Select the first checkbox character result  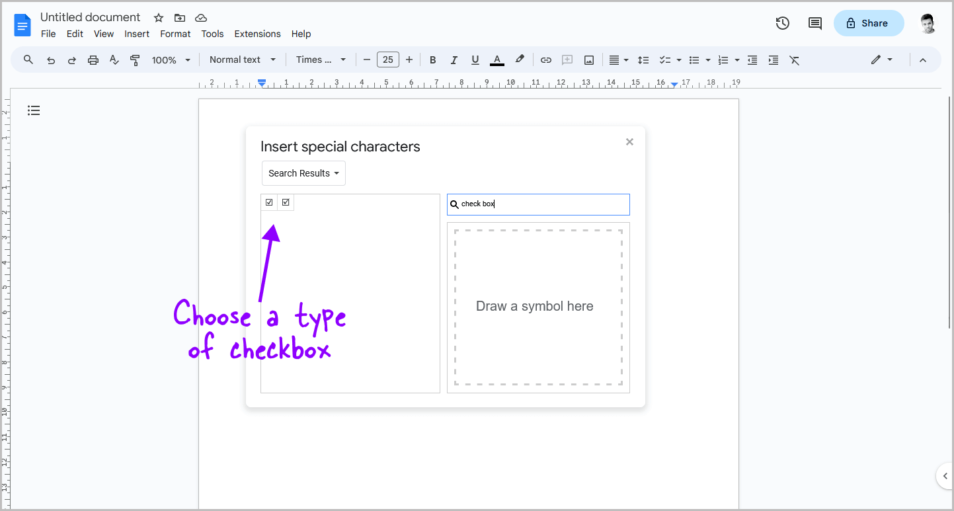[x=270, y=203]
